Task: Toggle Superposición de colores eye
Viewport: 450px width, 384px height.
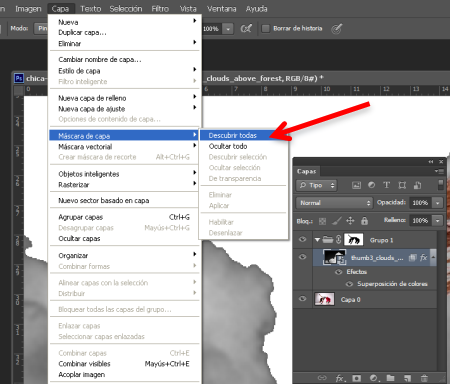Action: tap(349, 284)
